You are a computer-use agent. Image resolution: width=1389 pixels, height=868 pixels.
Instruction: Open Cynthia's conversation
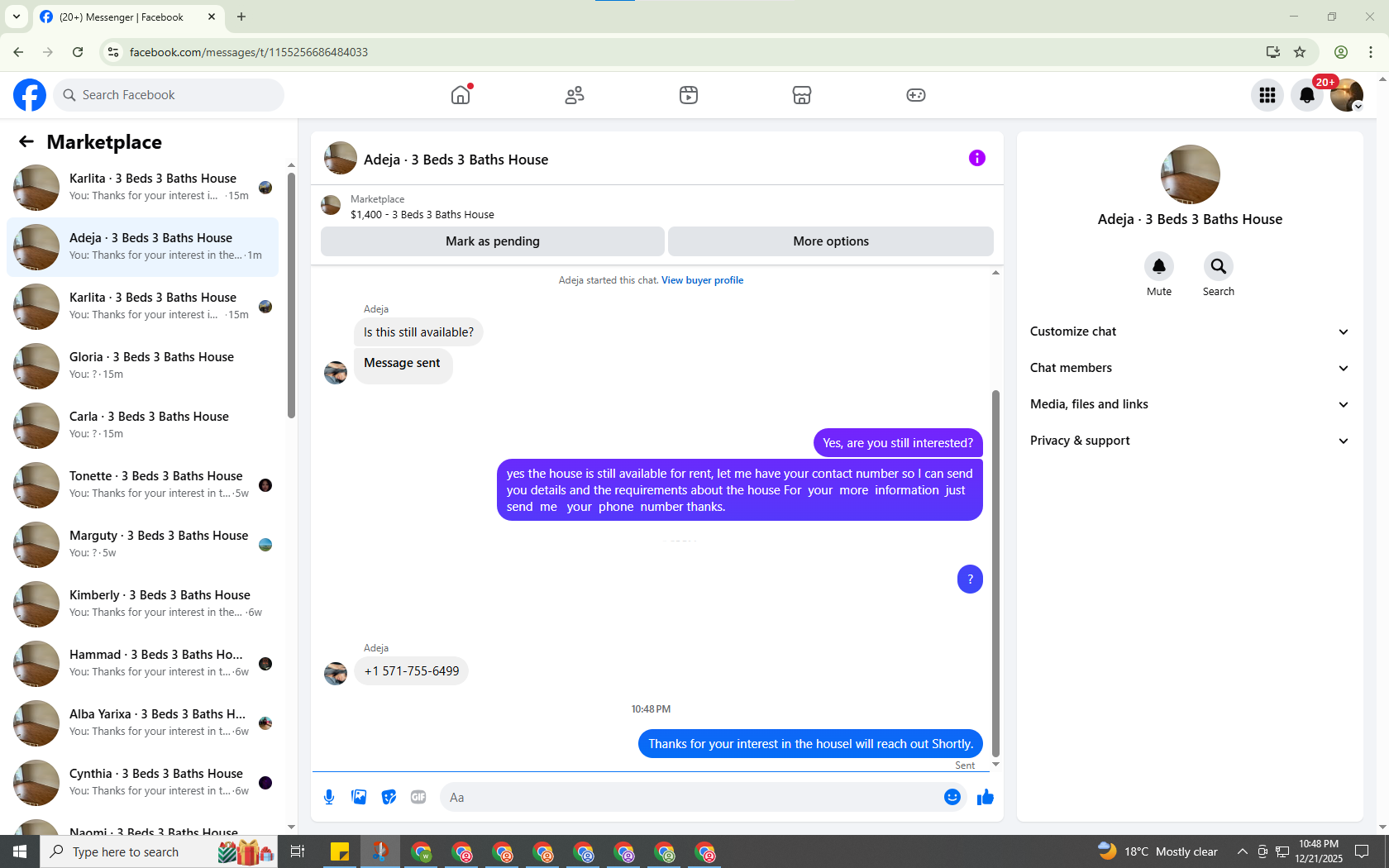(x=142, y=783)
